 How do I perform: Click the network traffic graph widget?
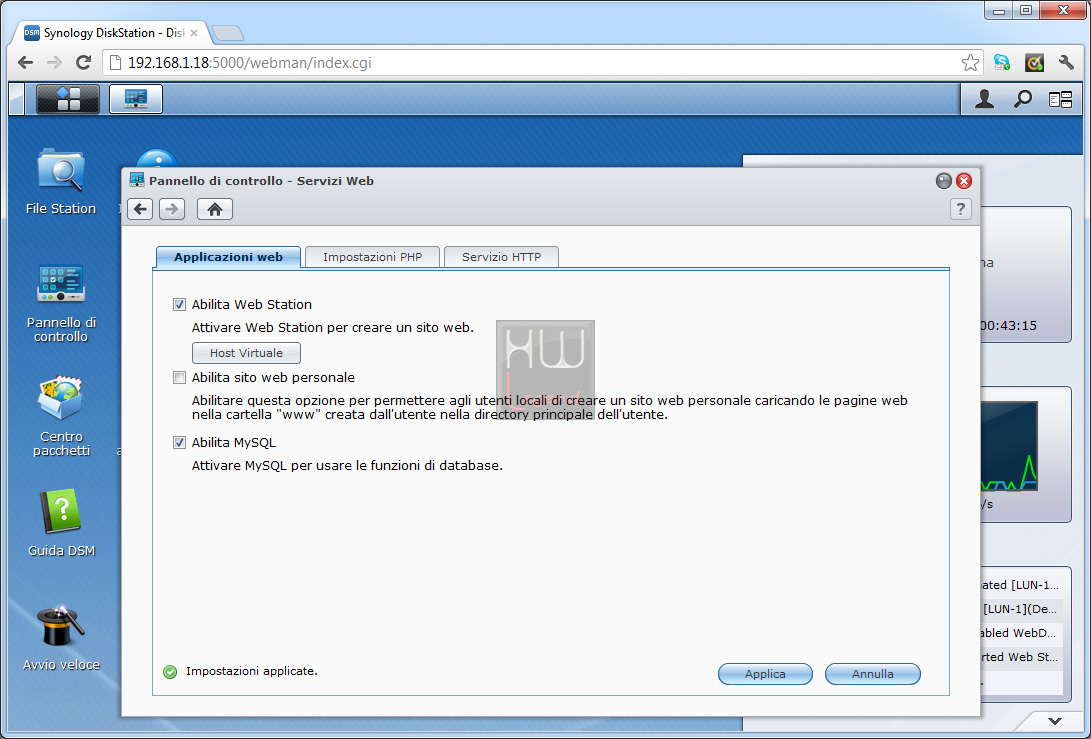[1009, 446]
